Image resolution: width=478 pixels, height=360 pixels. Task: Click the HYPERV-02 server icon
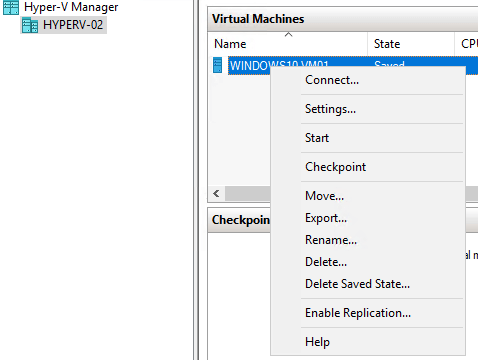(30, 25)
